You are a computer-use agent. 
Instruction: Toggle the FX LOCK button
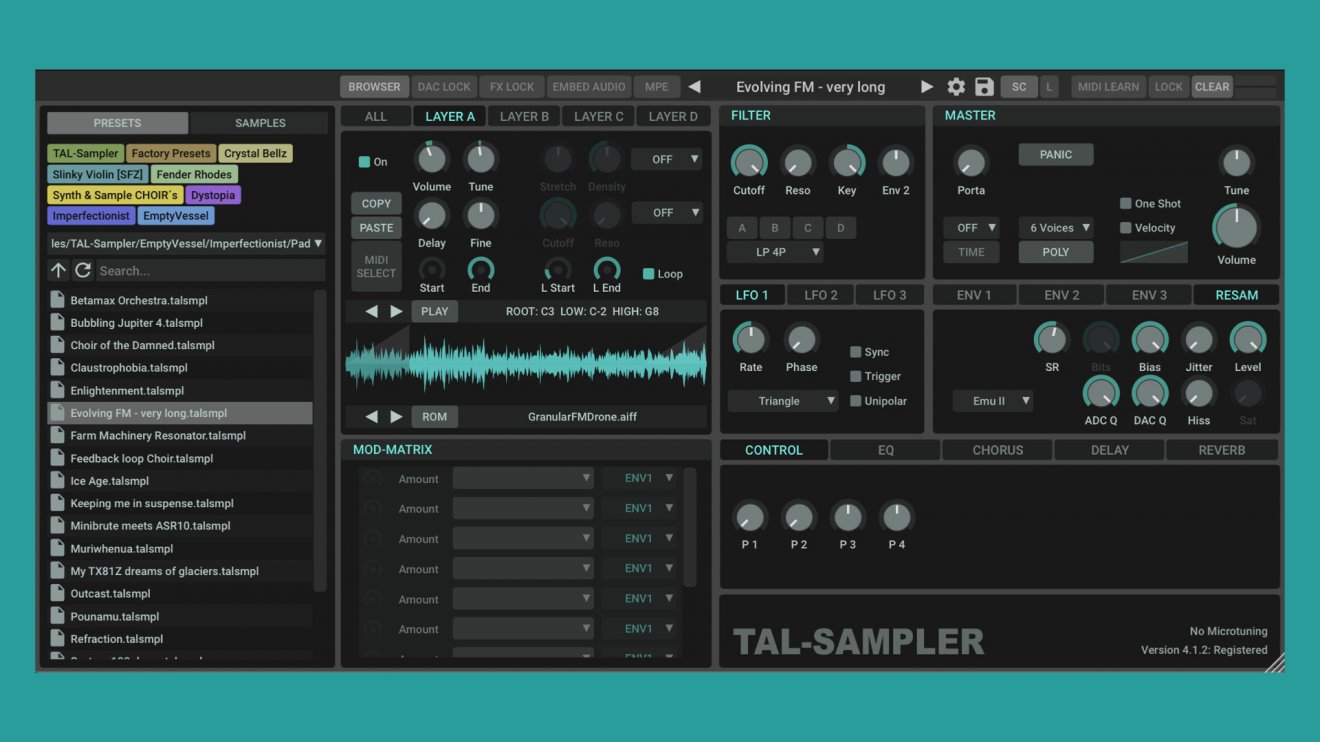[512, 87]
